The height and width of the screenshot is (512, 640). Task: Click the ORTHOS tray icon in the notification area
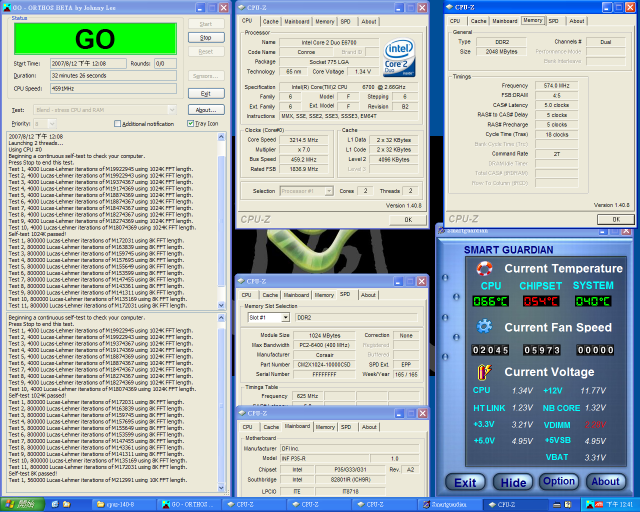(x=590, y=505)
